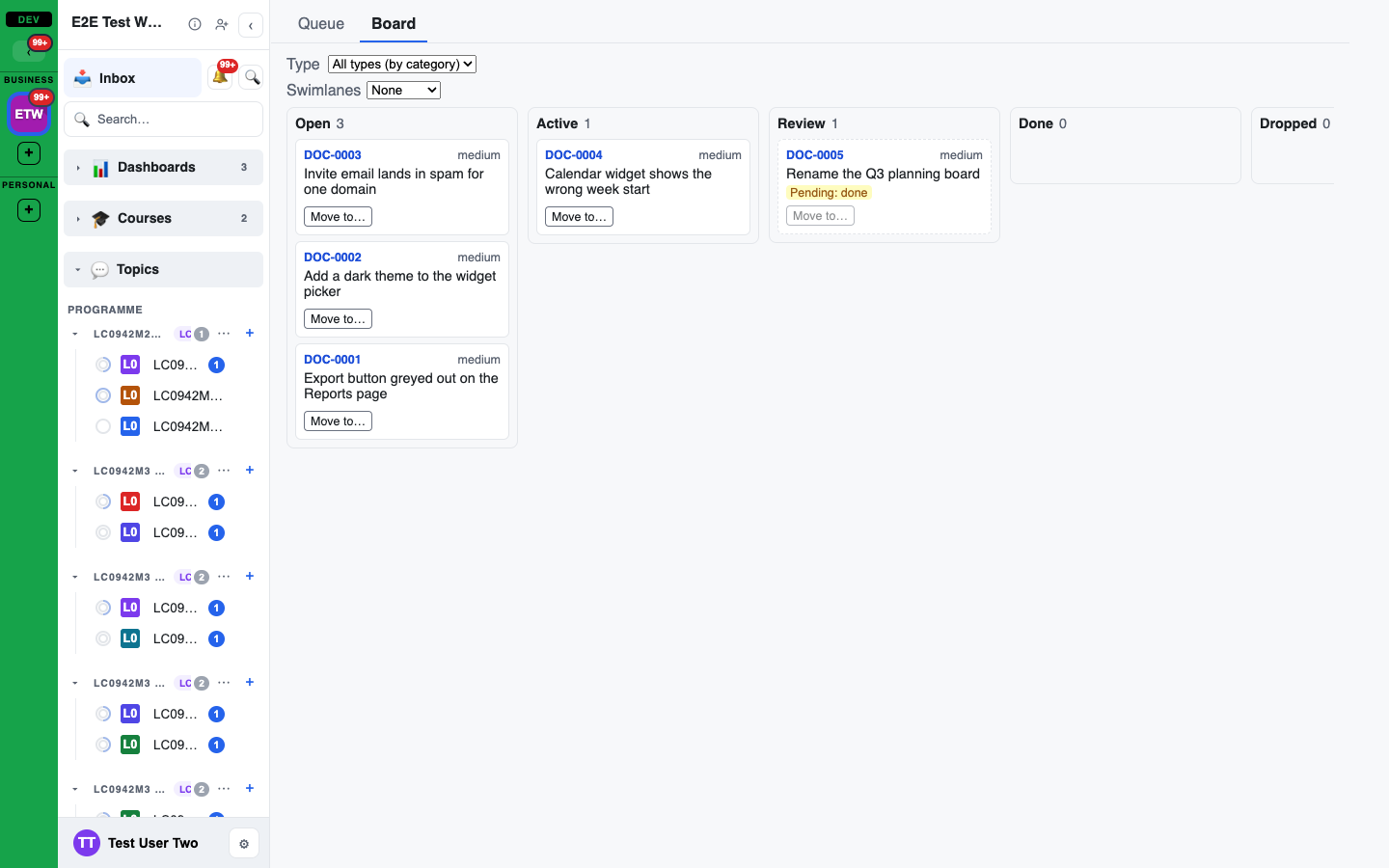This screenshot has height=868, width=1389.
Task: Collapse the LC0942M2 programme group
Action: tap(75, 334)
